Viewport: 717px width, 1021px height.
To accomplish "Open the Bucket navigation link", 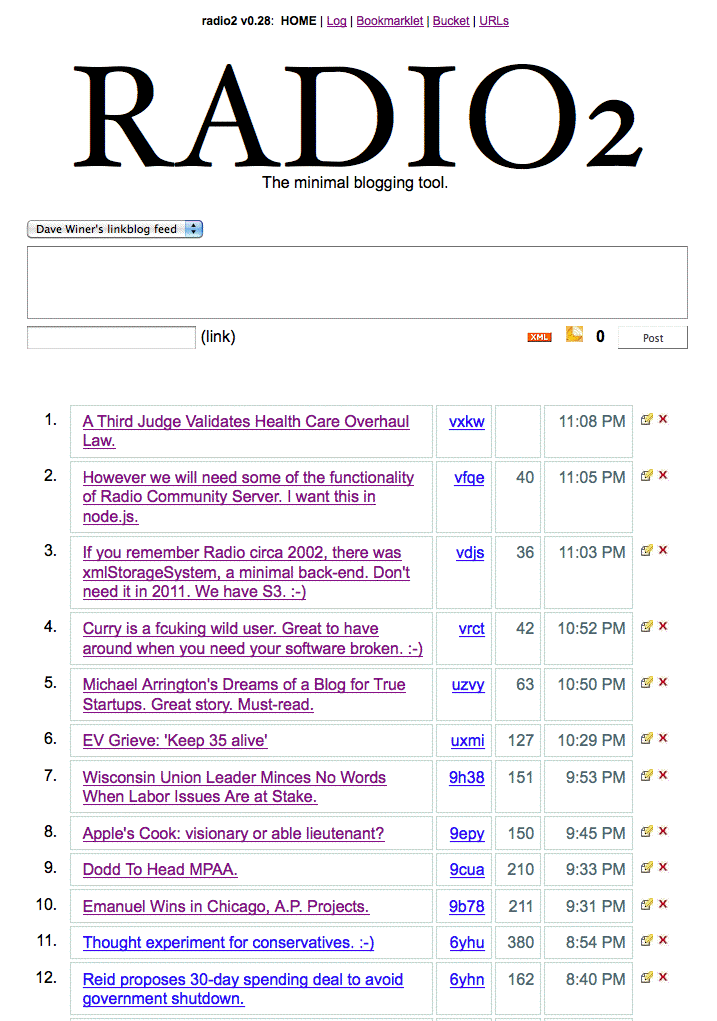I will point(451,20).
